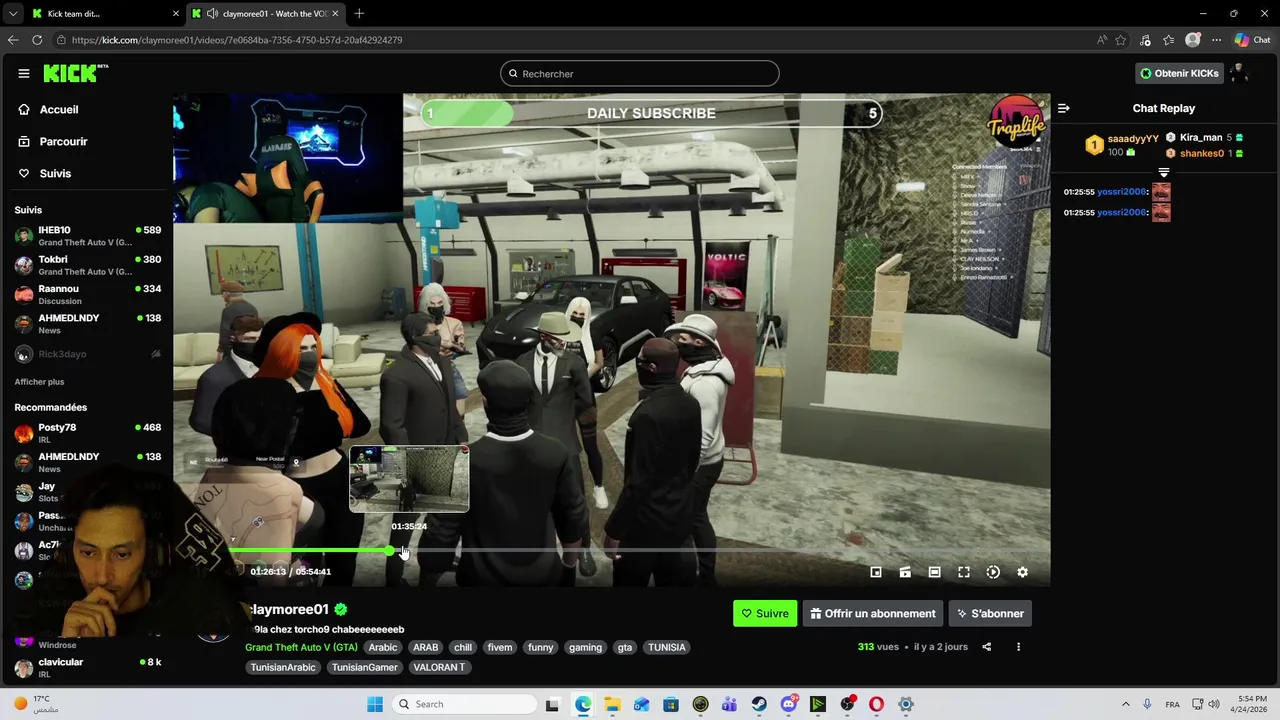Open Kira_man in the gift leaderboard
The image size is (1280, 720).
[x=1201, y=138]
